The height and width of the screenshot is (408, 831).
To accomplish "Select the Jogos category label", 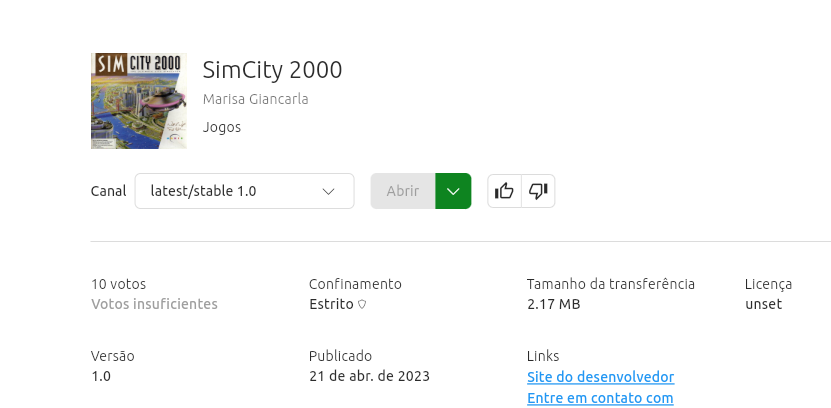I will coord(222,127).
